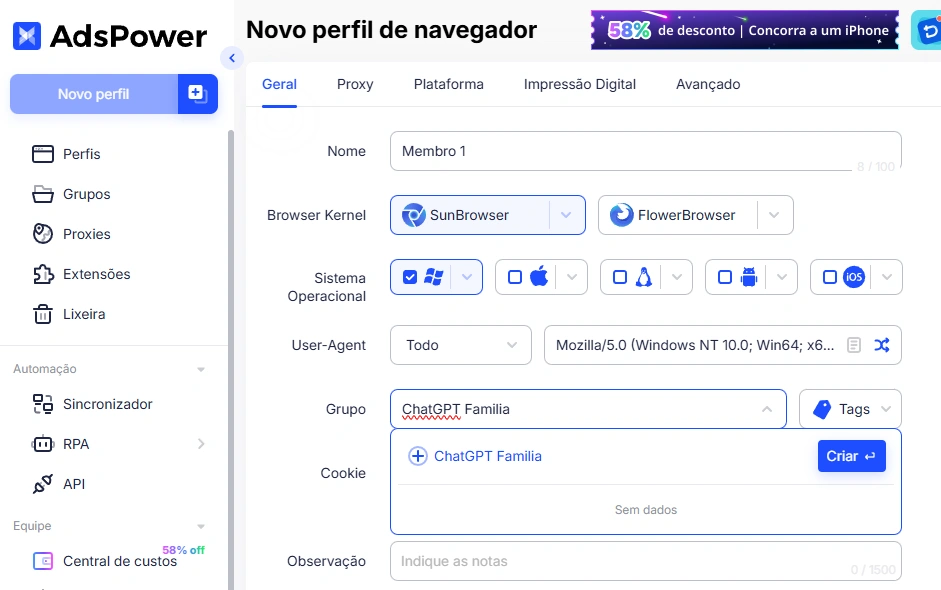This screenshot has height=590, width=941.
Task: Enable the macOS operating system checkbox
Action: [x=513, y=276]
